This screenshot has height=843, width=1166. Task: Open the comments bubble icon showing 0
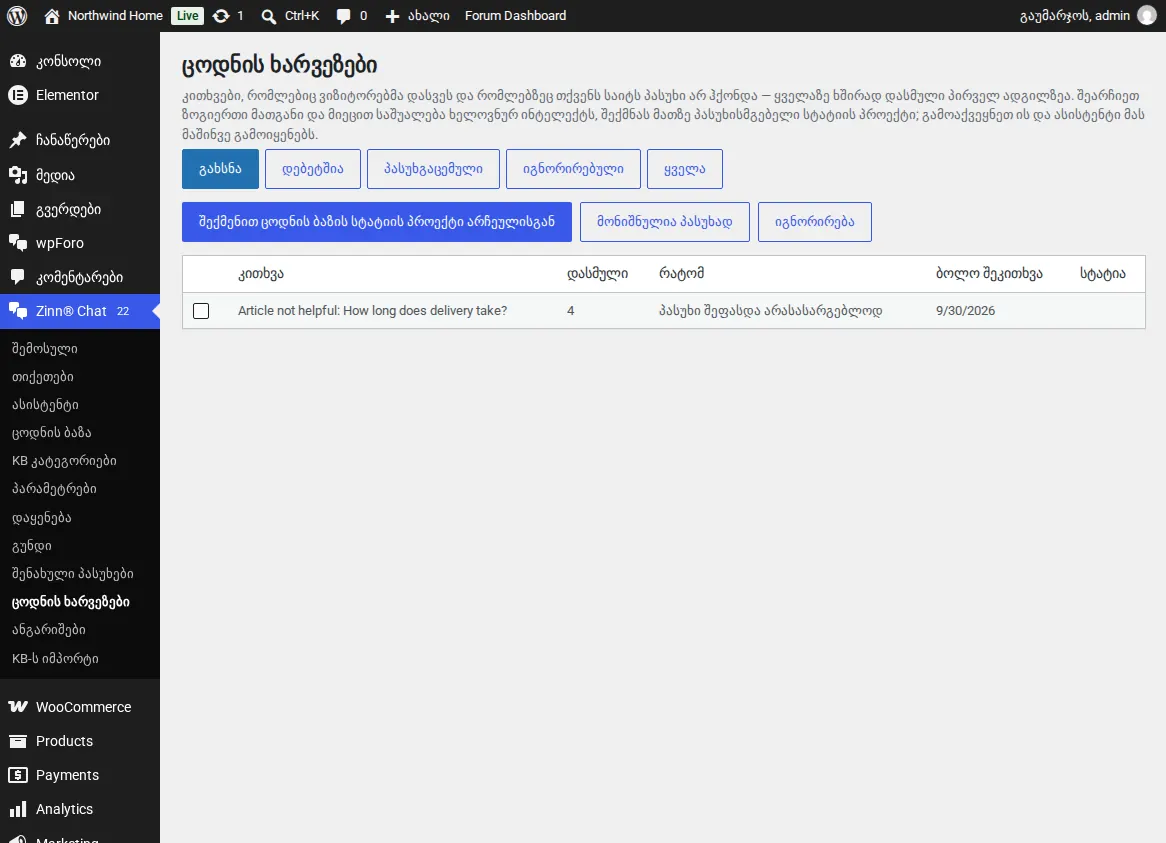tap(343, 16)
